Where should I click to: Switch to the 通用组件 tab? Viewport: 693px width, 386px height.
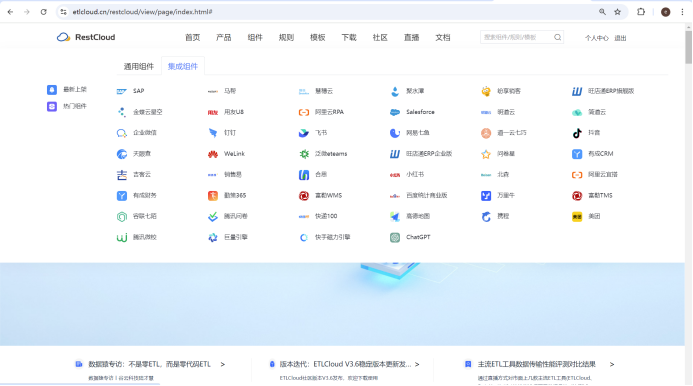[139, 66]
